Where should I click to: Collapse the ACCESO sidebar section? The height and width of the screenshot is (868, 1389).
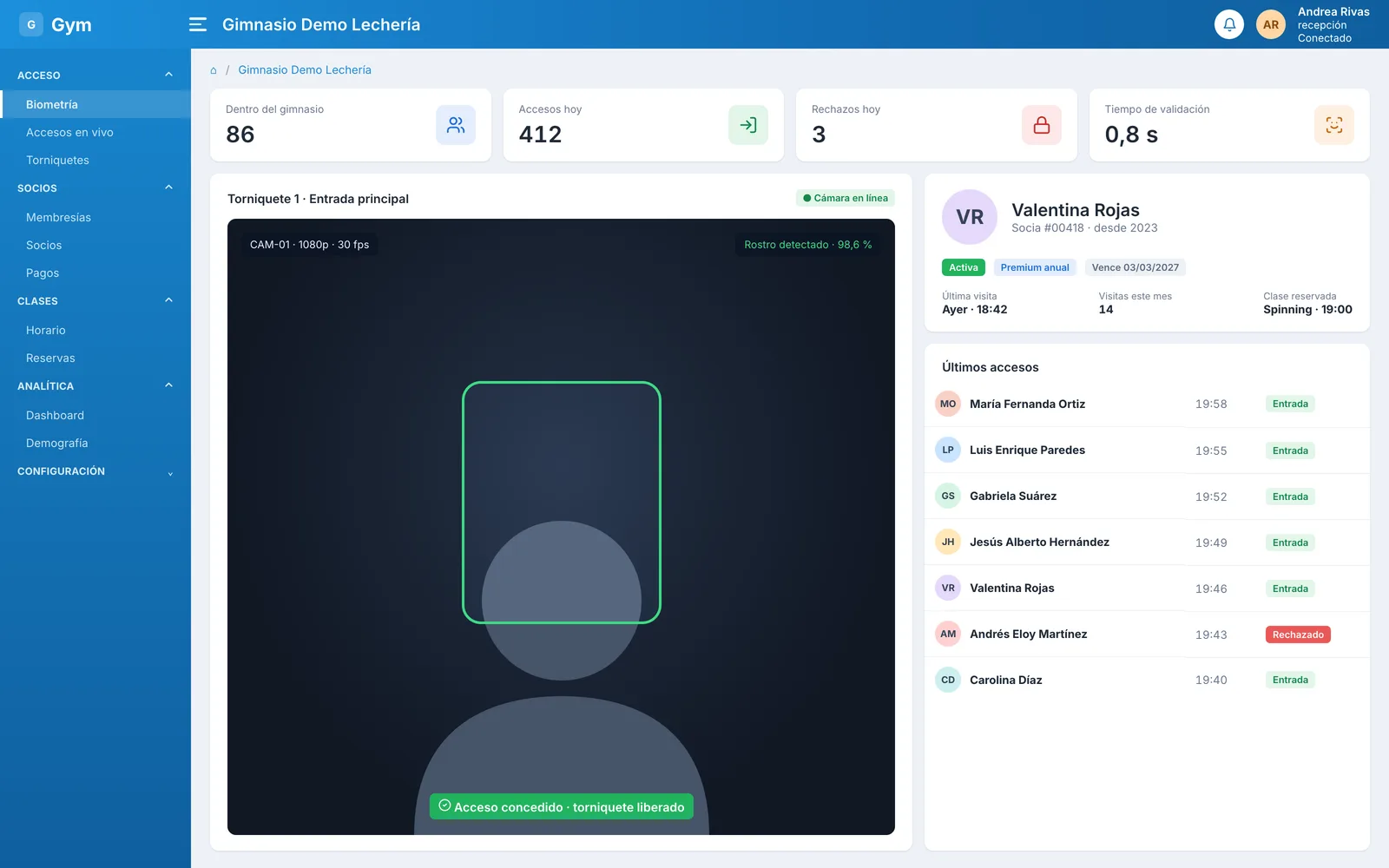point(95,76)
